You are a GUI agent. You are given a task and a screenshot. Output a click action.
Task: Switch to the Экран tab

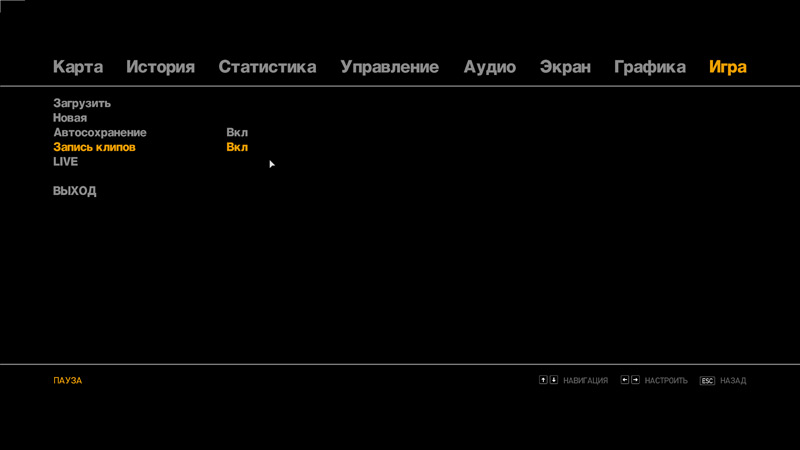click(x=565, y=67)
